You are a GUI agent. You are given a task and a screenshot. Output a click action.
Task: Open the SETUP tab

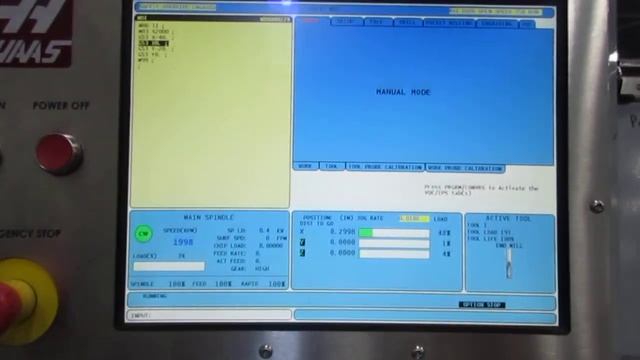(x=347, y=22)
